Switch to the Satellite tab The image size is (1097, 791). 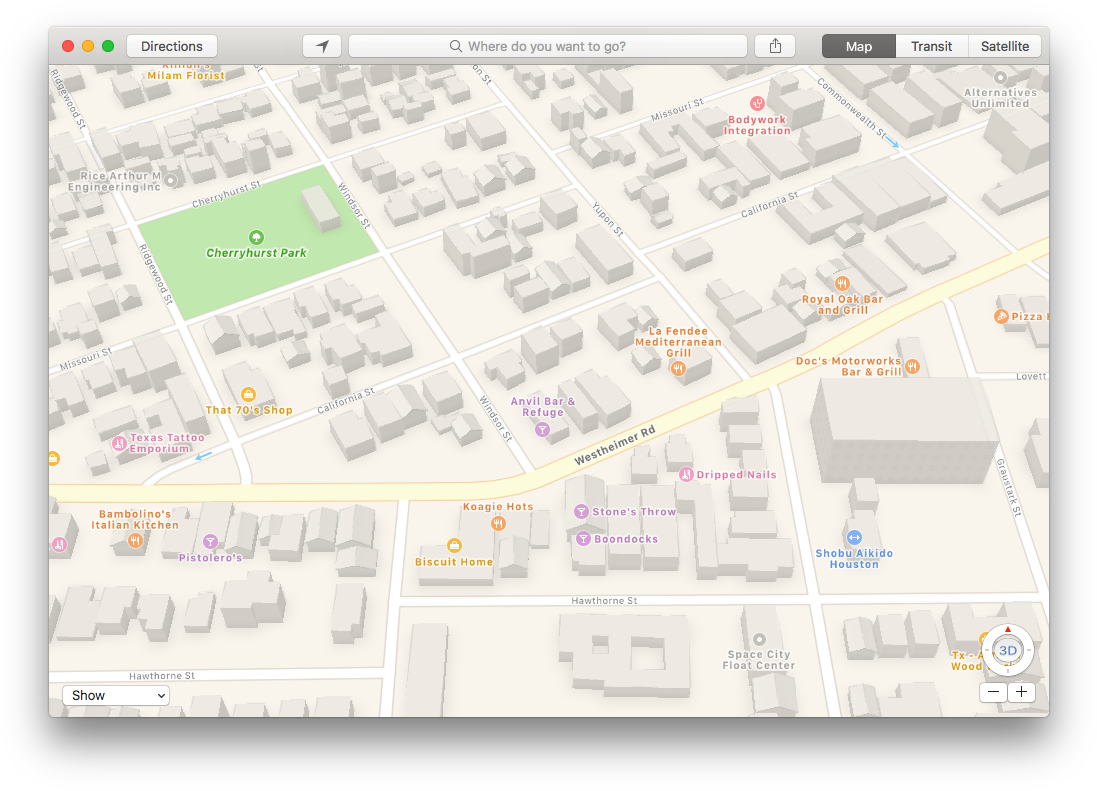(x=1003, y=45)
